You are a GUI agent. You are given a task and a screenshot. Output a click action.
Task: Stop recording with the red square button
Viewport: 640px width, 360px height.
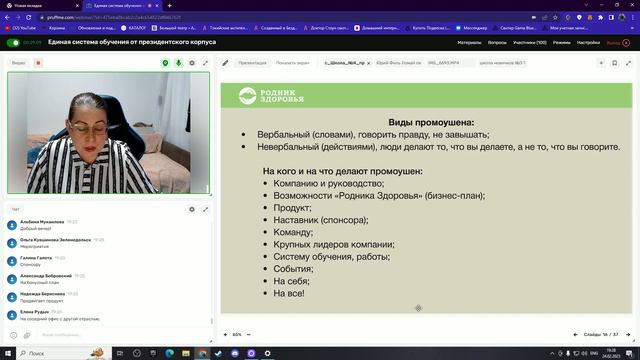[x=38, y=63]
